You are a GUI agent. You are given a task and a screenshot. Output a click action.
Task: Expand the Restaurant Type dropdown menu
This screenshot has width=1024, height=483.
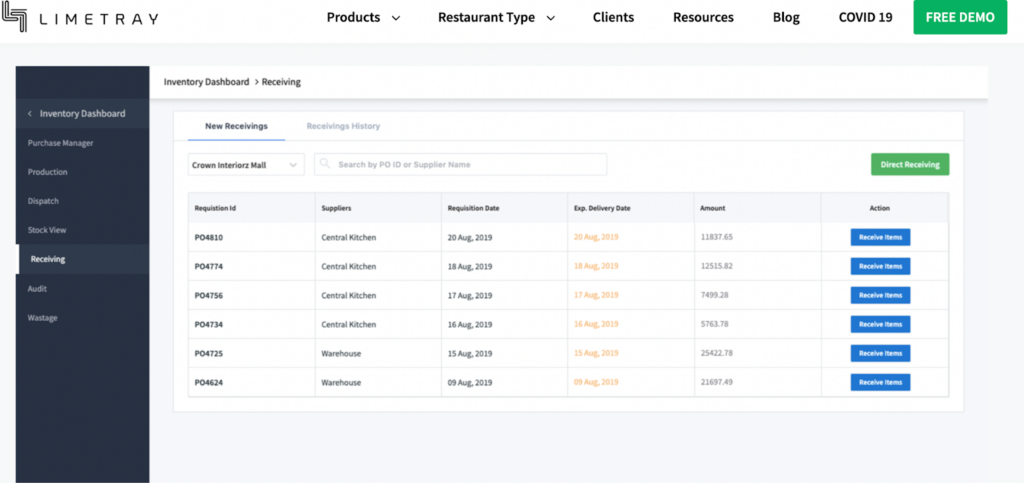tap(496, 18)
